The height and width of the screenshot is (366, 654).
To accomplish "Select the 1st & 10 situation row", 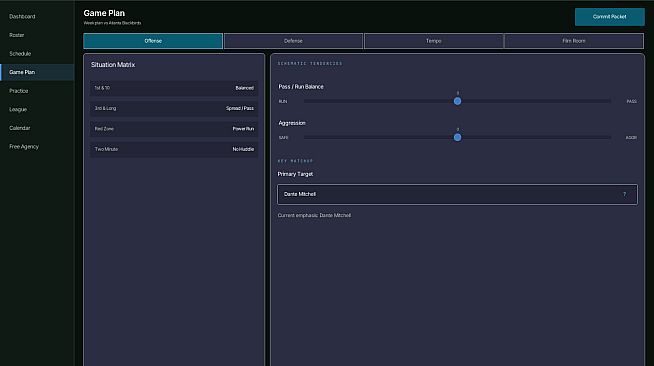I will coord(174,88).
